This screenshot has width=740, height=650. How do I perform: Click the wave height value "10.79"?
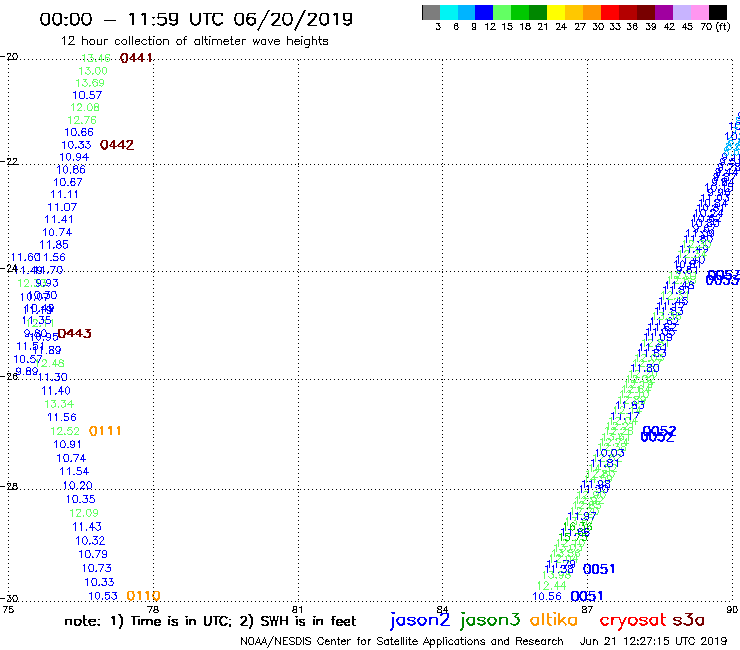click(93, 554)
